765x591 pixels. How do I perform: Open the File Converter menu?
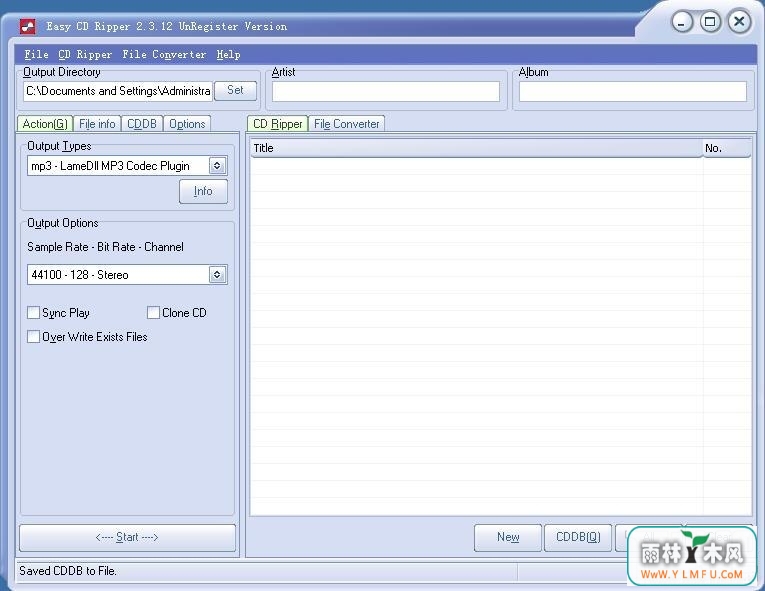[164, 54]
